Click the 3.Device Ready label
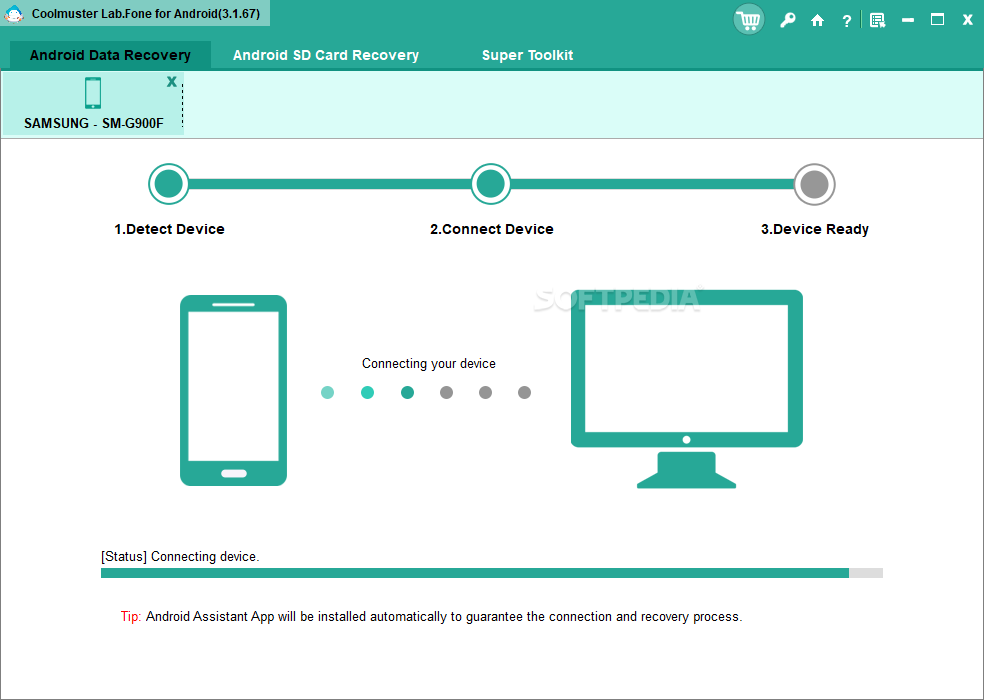 (x=815, y=229)
